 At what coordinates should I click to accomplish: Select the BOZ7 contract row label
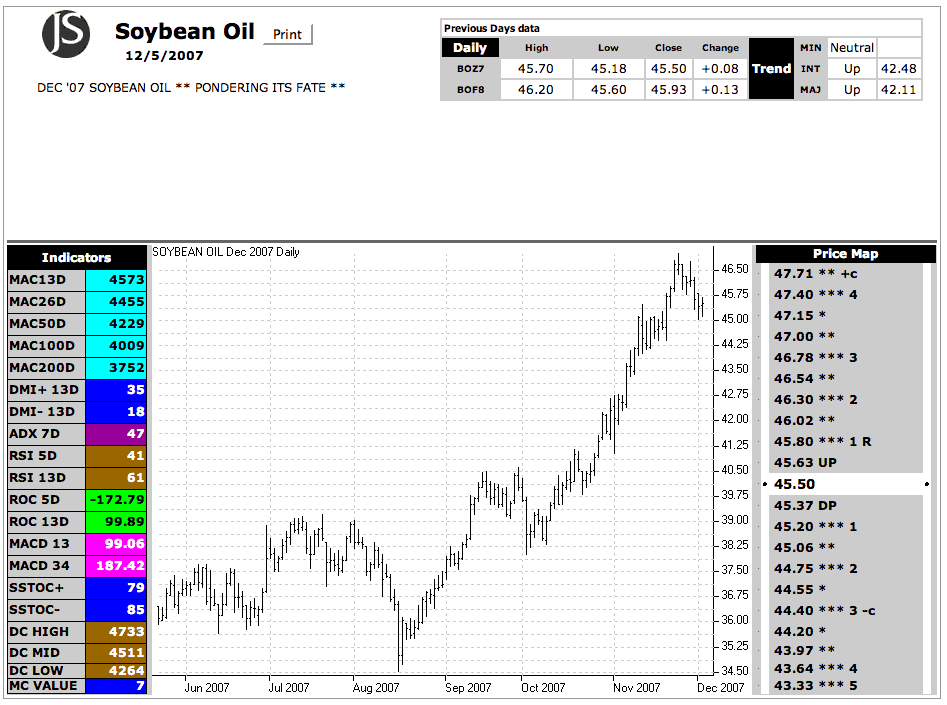coord(470,69)
